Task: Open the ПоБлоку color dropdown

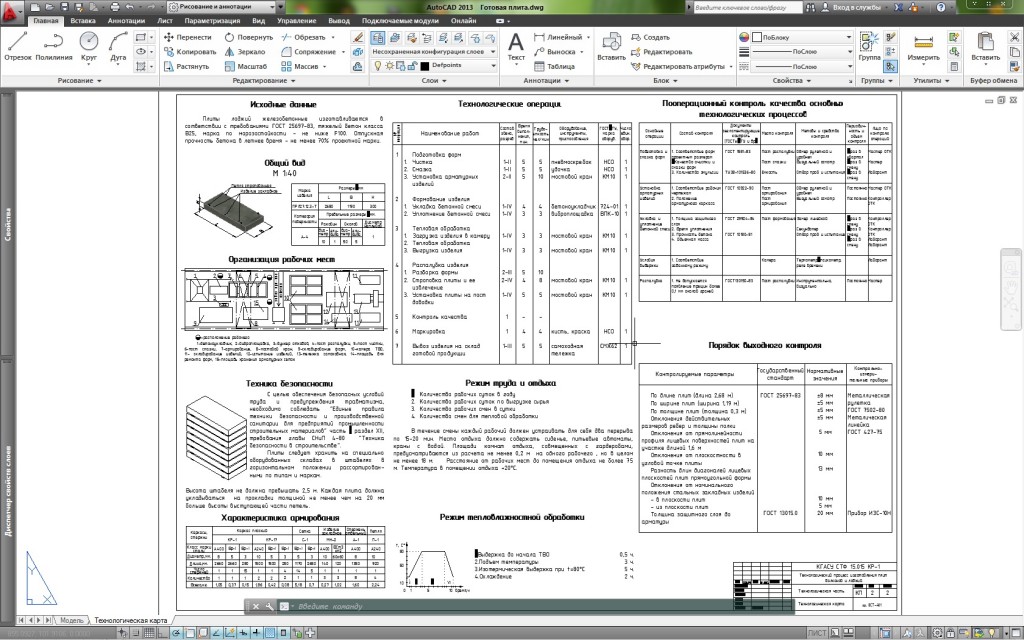Action: (x=802, y=37)
